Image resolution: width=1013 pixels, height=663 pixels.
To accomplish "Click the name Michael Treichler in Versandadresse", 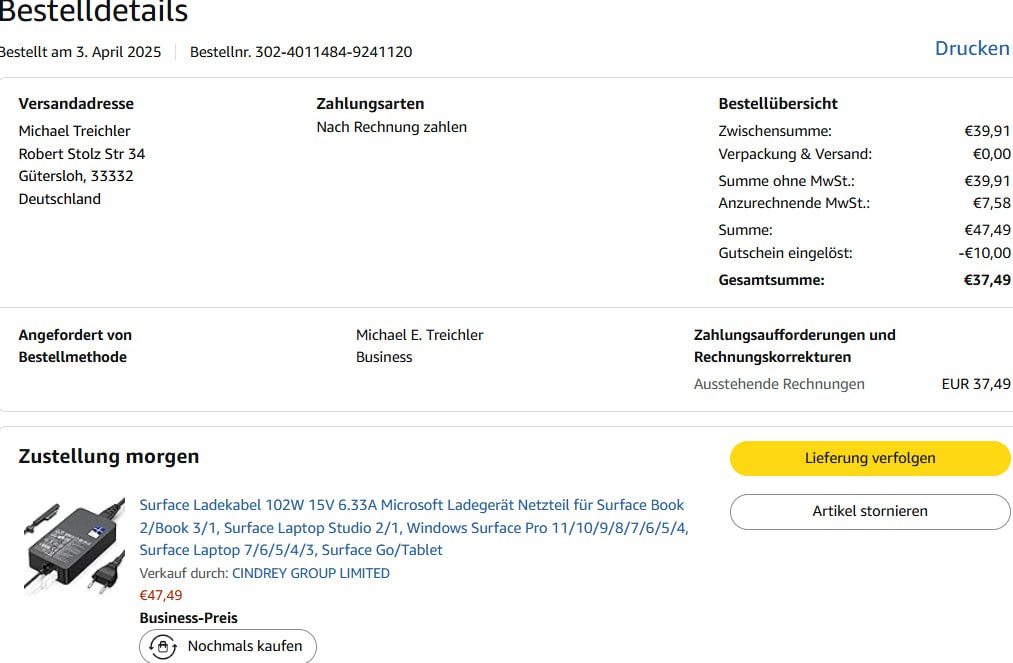I will tap(74, 131).
